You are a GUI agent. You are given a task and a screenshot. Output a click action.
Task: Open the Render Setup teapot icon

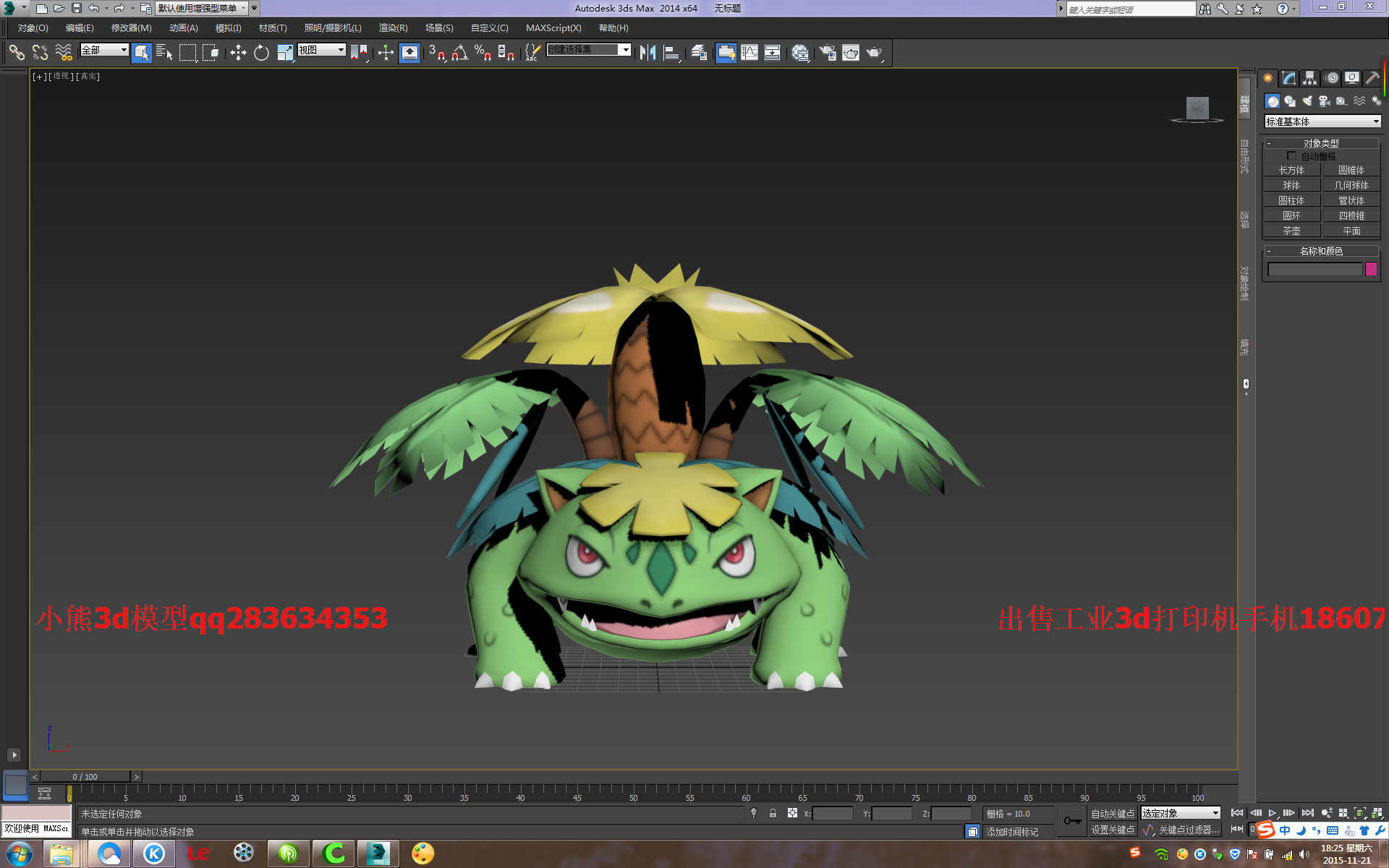pyautogui.click(x=828, y=52)
